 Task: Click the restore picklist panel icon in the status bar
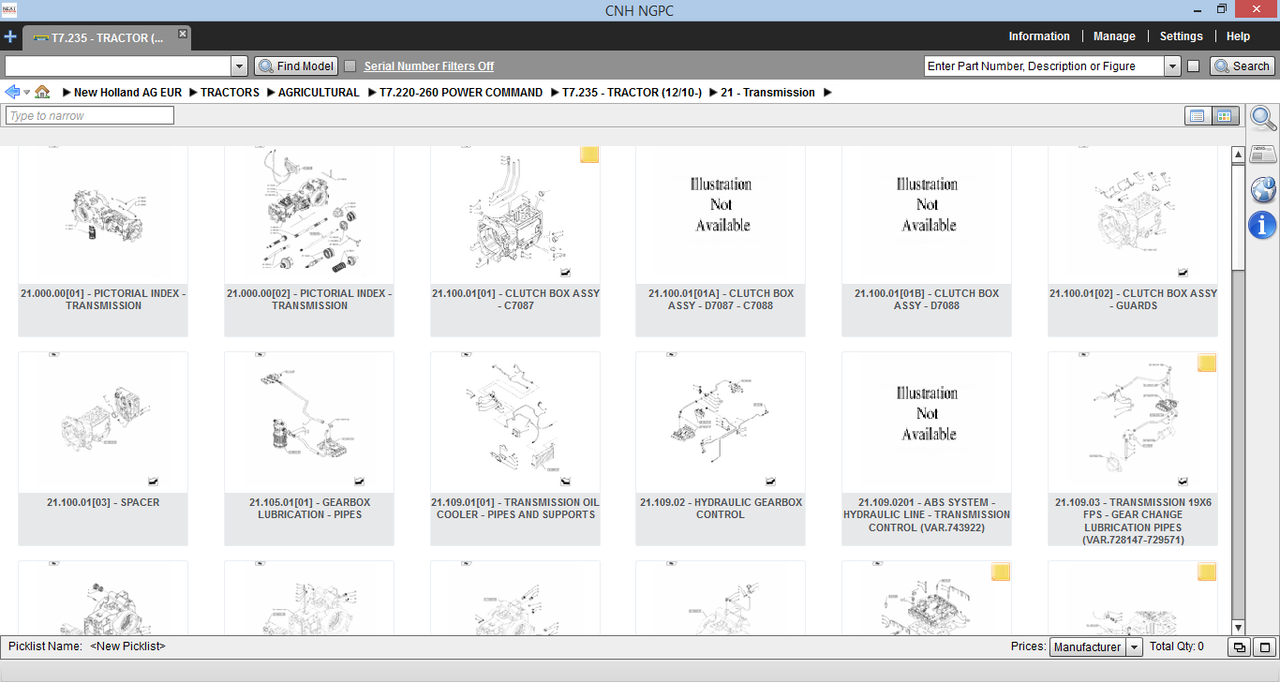pos(1239,647)
